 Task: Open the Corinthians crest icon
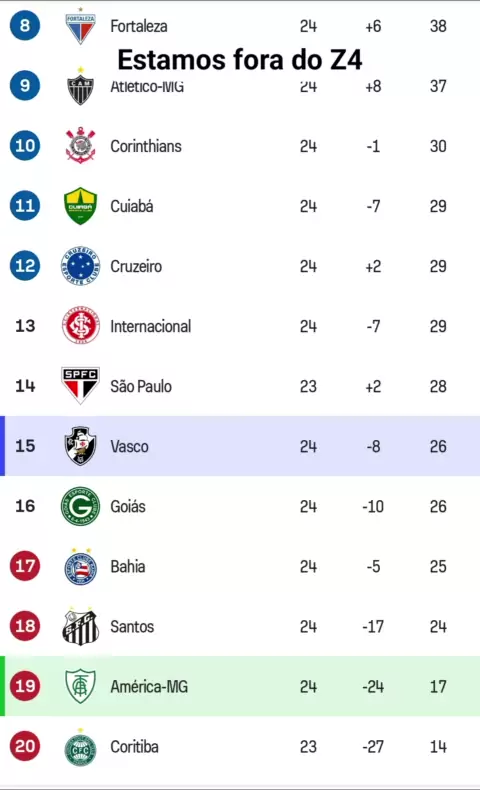[x=81, y=146]
